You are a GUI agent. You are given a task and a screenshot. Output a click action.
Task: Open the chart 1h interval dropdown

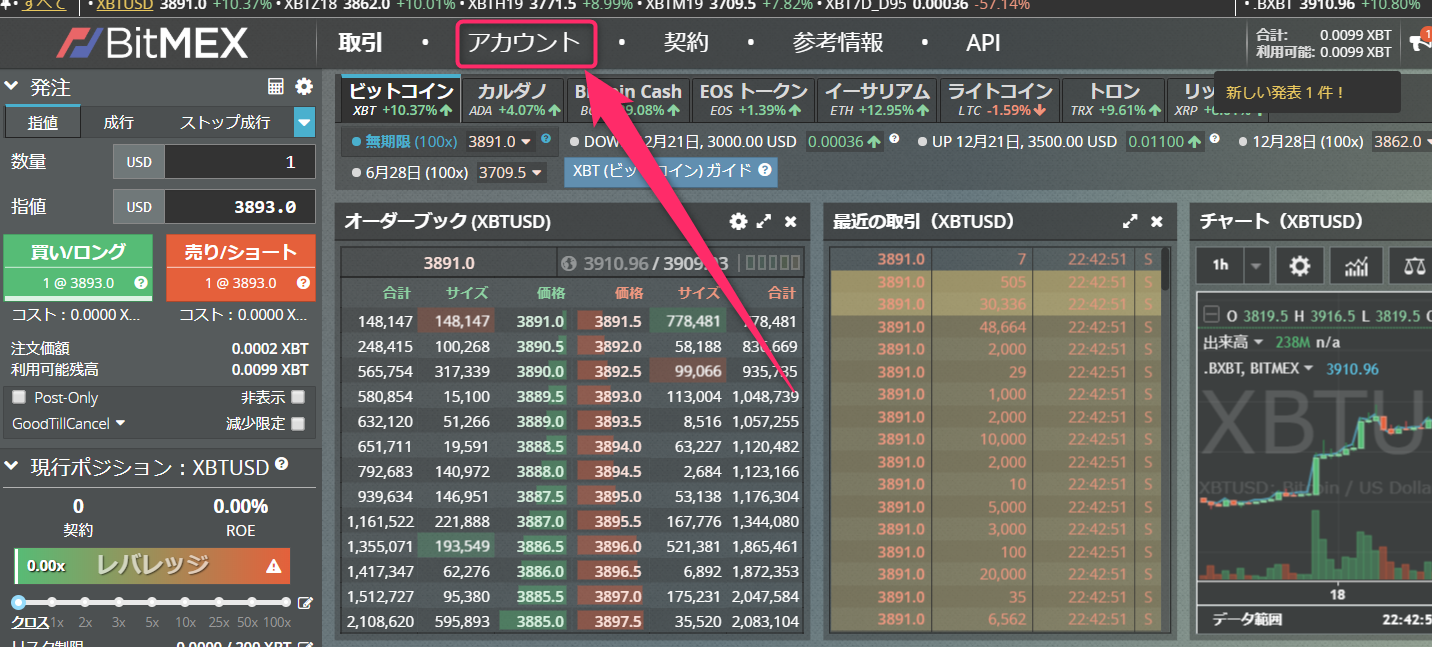point(1255,266)
